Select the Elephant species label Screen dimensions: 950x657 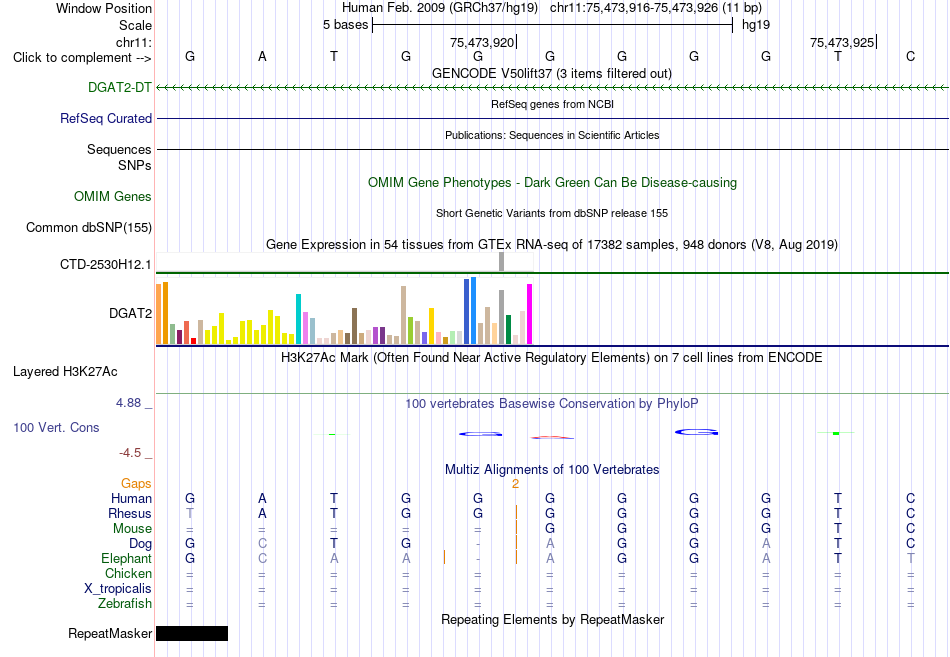(127, 558)
